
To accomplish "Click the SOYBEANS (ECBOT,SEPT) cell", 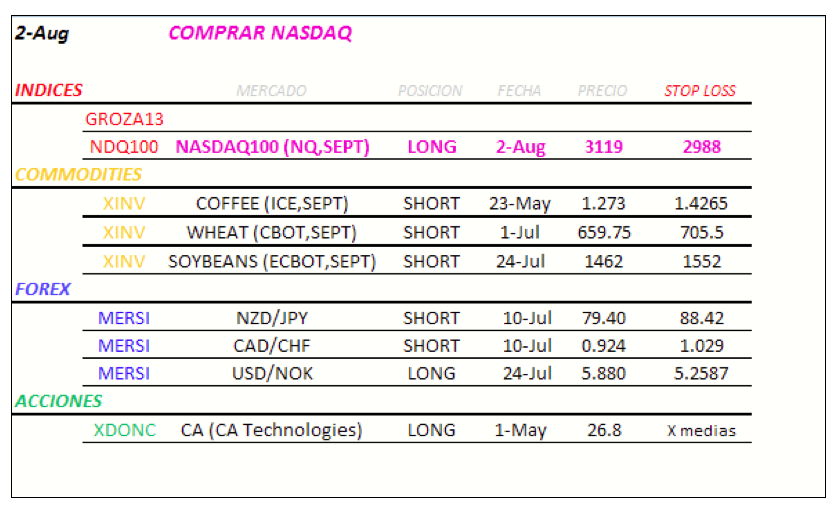I will pyautogui.click(x=272, y=262).
